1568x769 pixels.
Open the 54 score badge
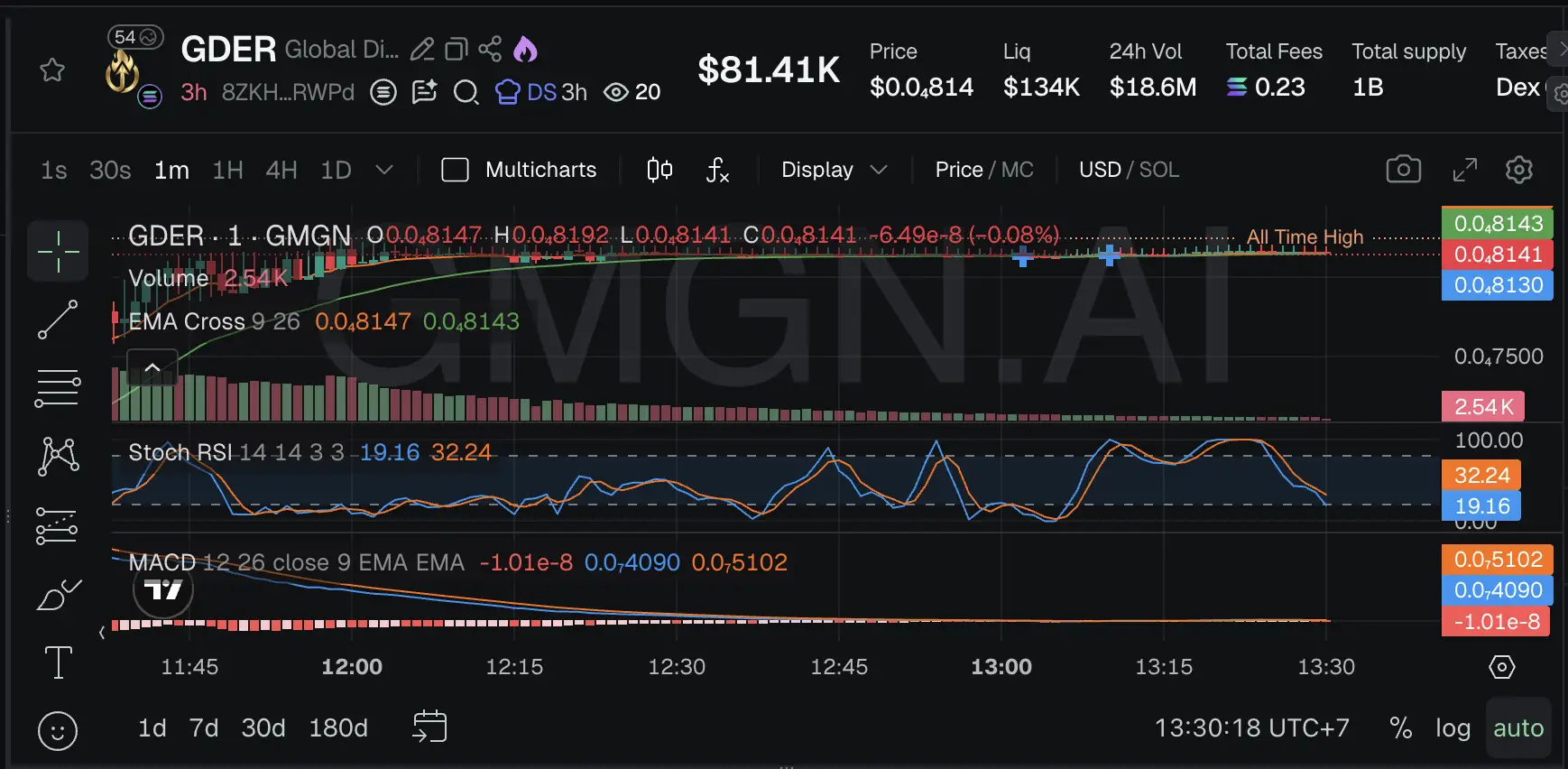(x=135, y=37)
